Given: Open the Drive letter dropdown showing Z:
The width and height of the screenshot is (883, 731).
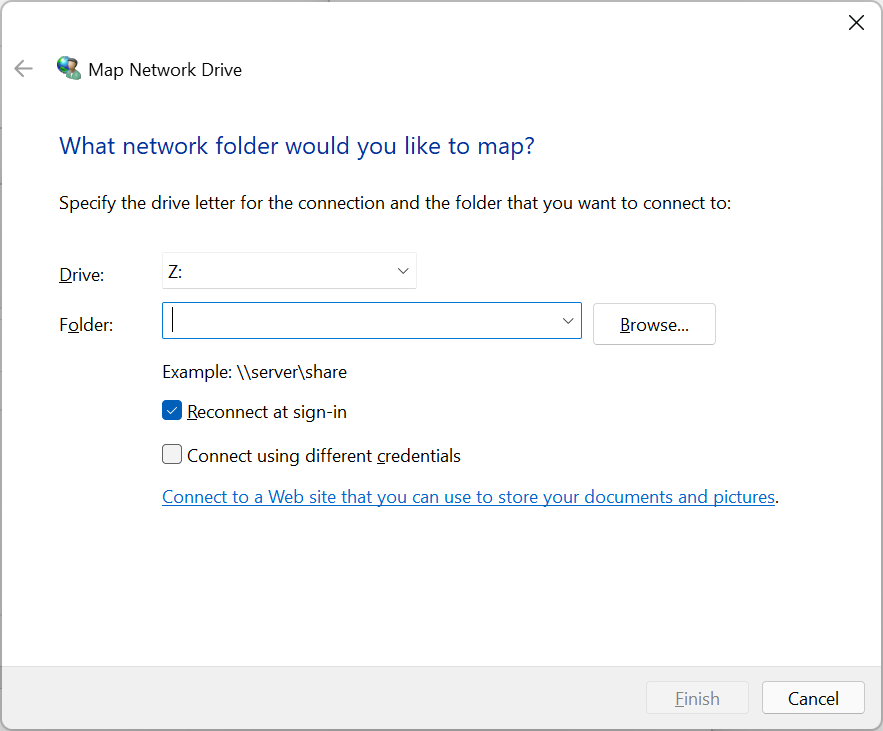Looking at the screenshot, I should [289, 271].
